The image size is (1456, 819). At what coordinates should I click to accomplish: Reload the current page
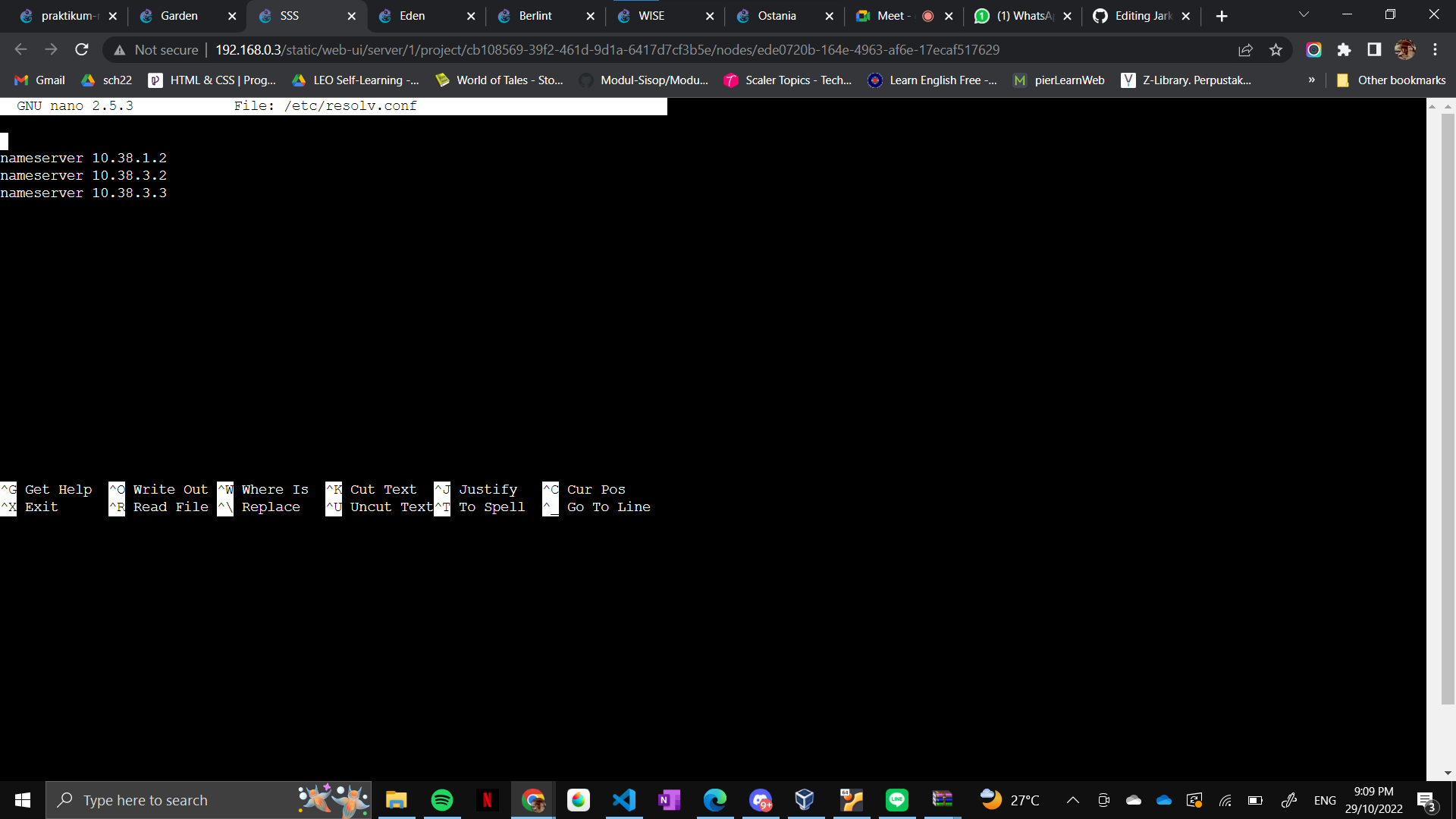click(x=82, y=50)
